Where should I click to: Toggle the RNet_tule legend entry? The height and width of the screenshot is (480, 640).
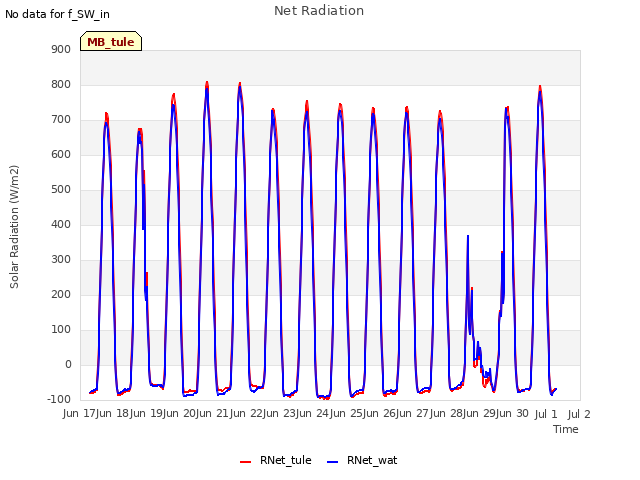(x=276, y=460)
